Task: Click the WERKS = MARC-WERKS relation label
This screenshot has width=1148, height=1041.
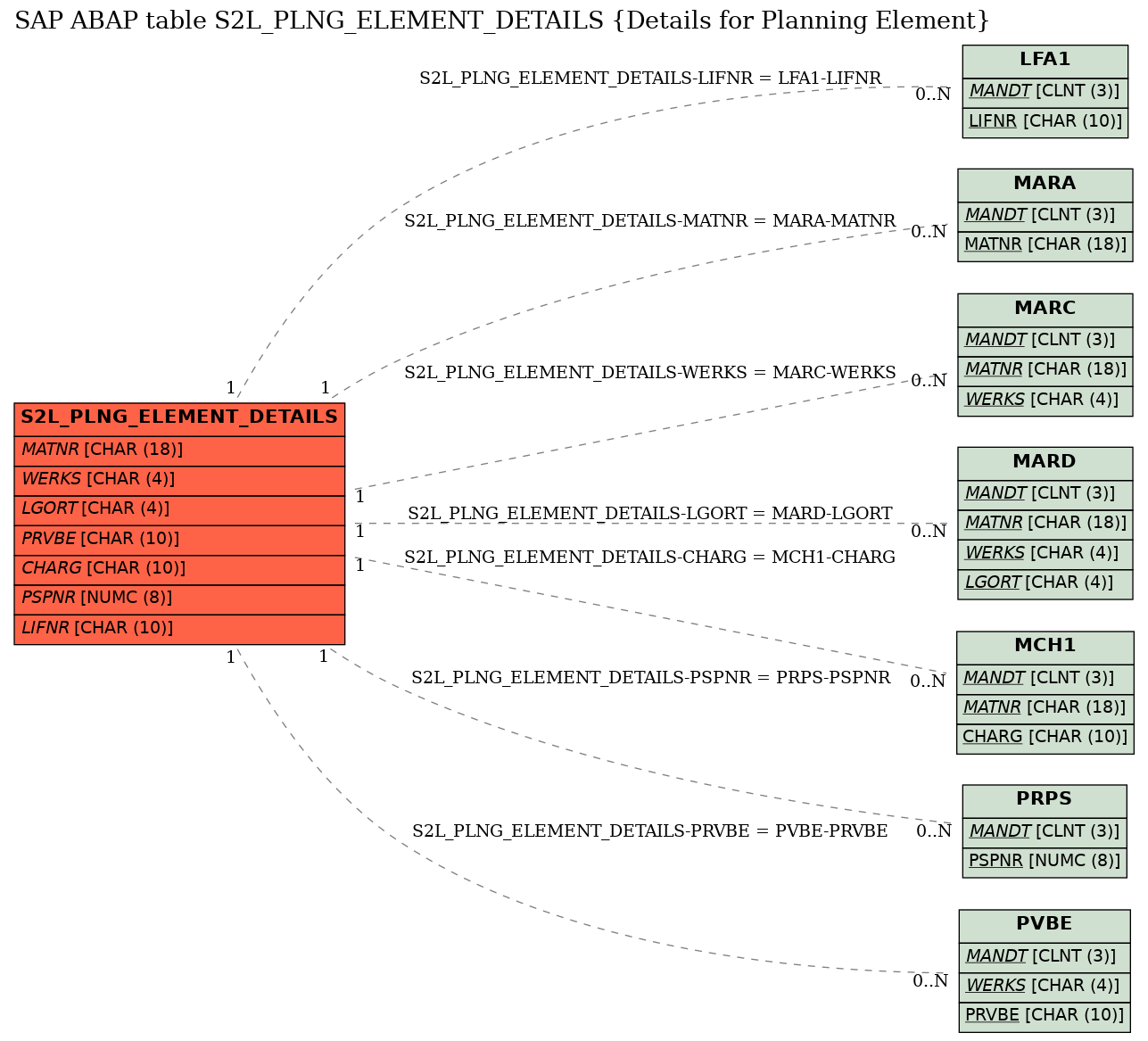Action: pyautogui.click(x=650, y=373)
